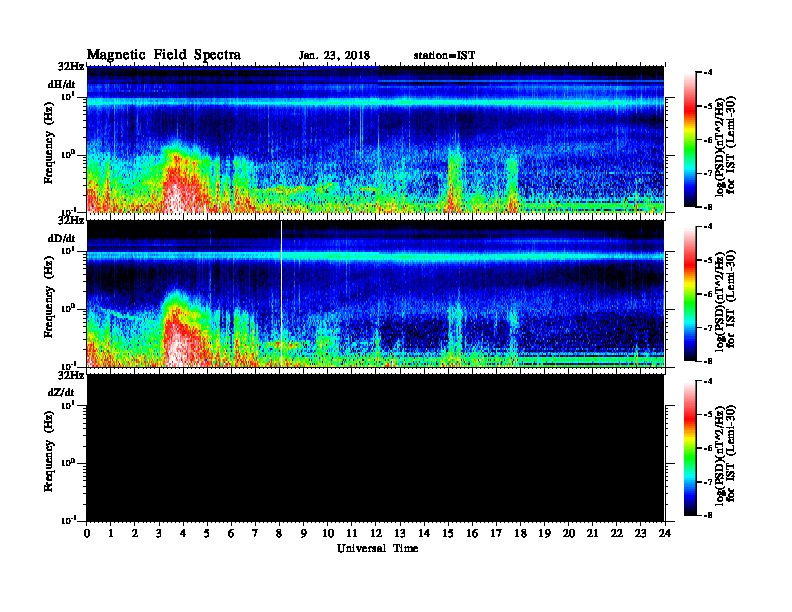Click hour '11' on the time axis

point(352,534)
